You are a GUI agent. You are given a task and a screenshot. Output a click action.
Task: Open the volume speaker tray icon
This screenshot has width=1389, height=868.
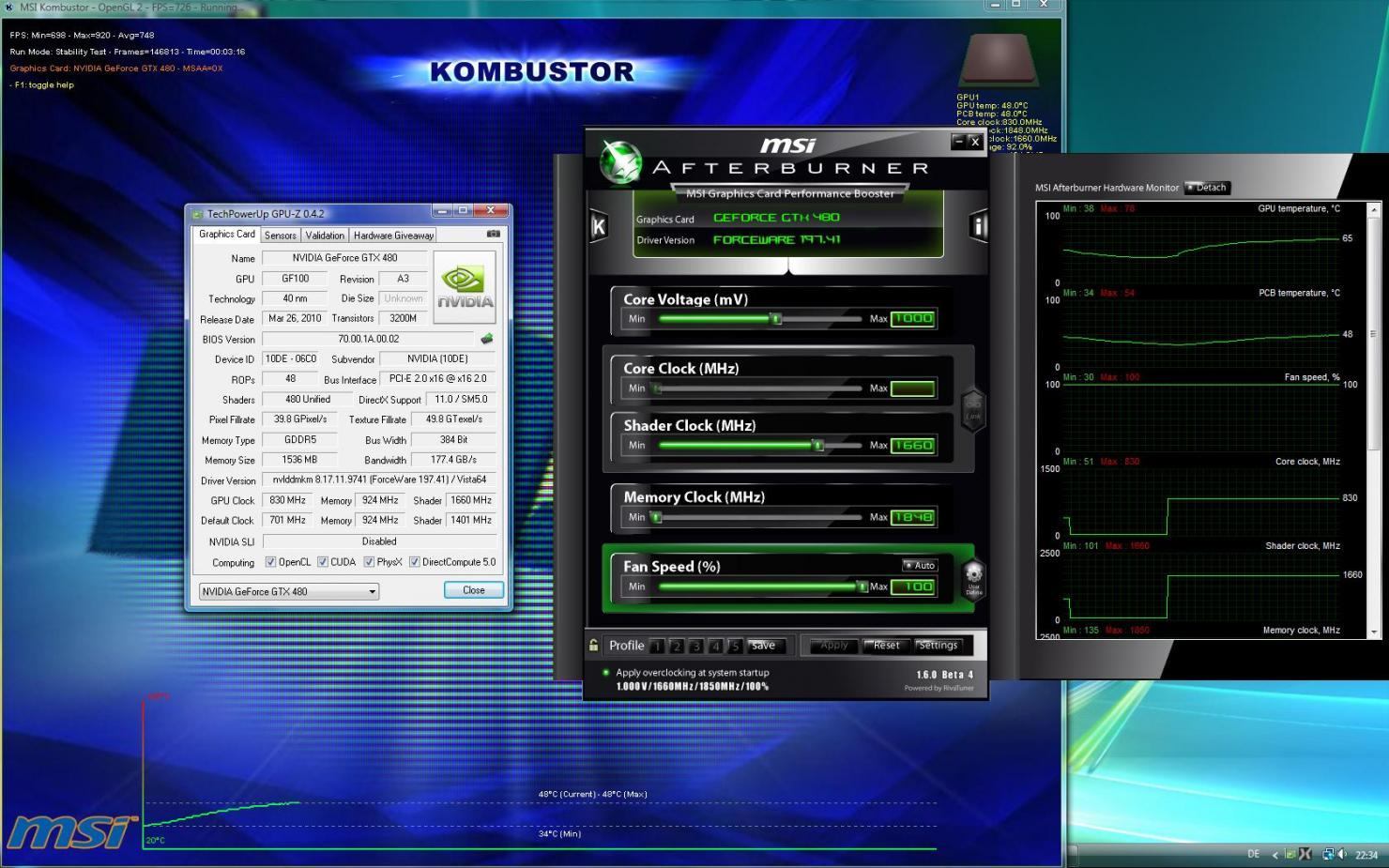point(1342,854)
